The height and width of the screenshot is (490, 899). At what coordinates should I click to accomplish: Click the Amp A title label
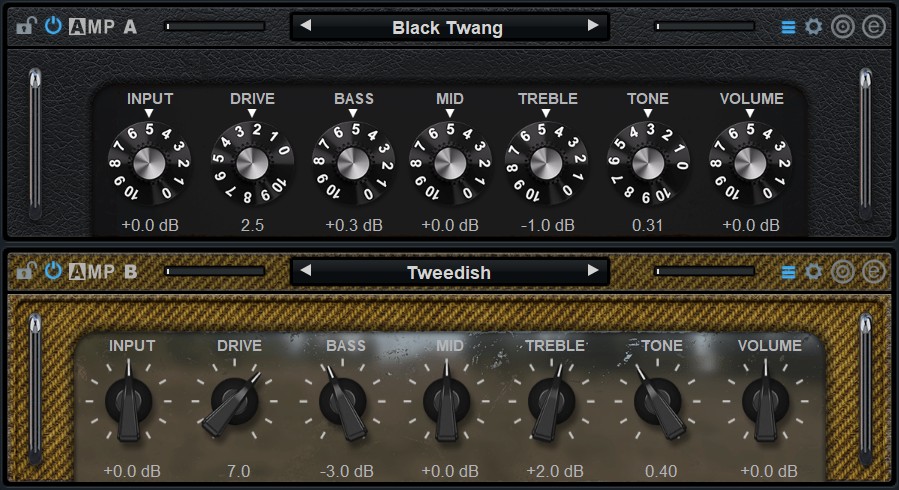[x=103, y=27]
